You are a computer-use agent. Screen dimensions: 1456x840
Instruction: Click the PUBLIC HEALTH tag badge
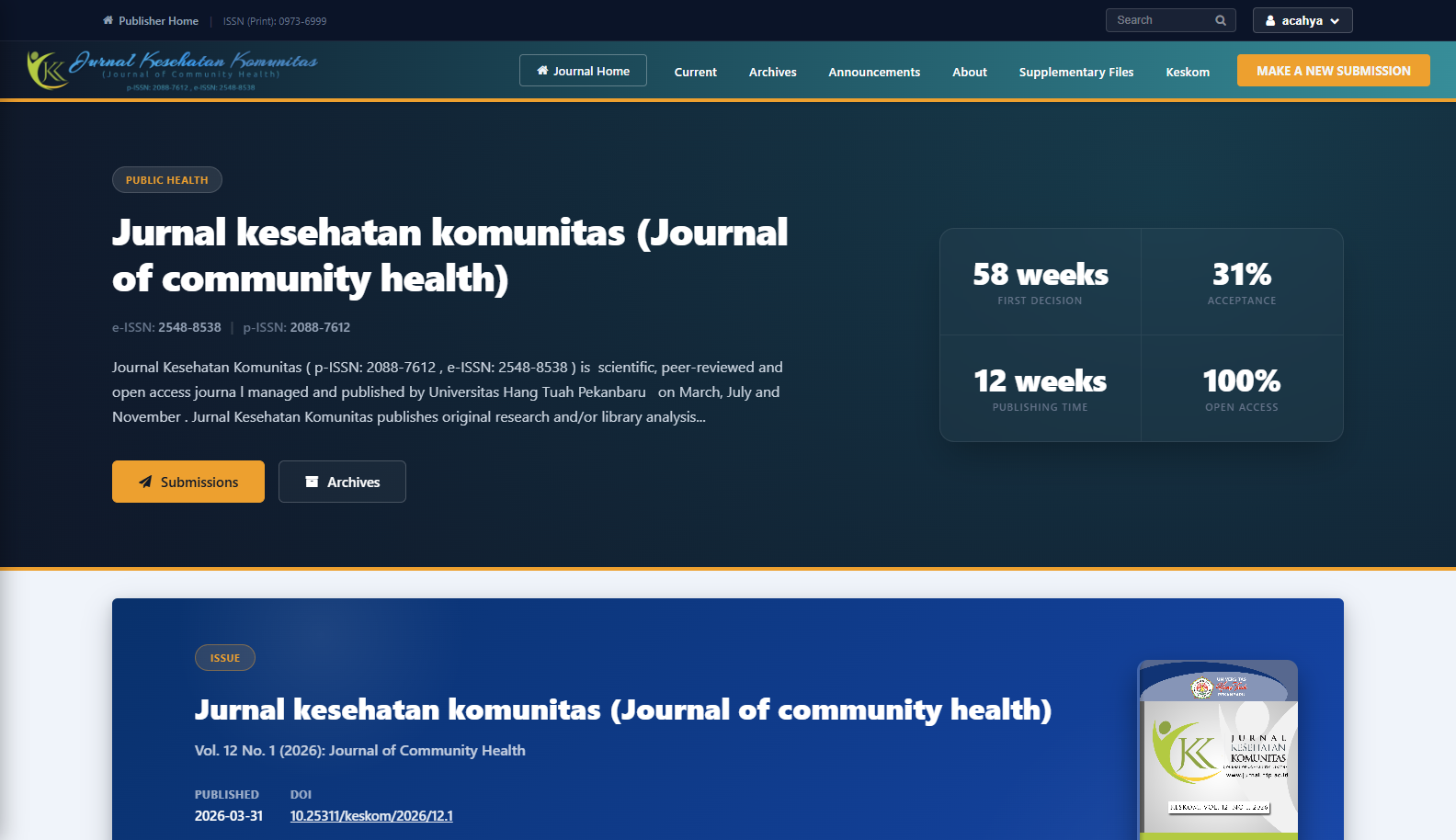pos(167,180)
